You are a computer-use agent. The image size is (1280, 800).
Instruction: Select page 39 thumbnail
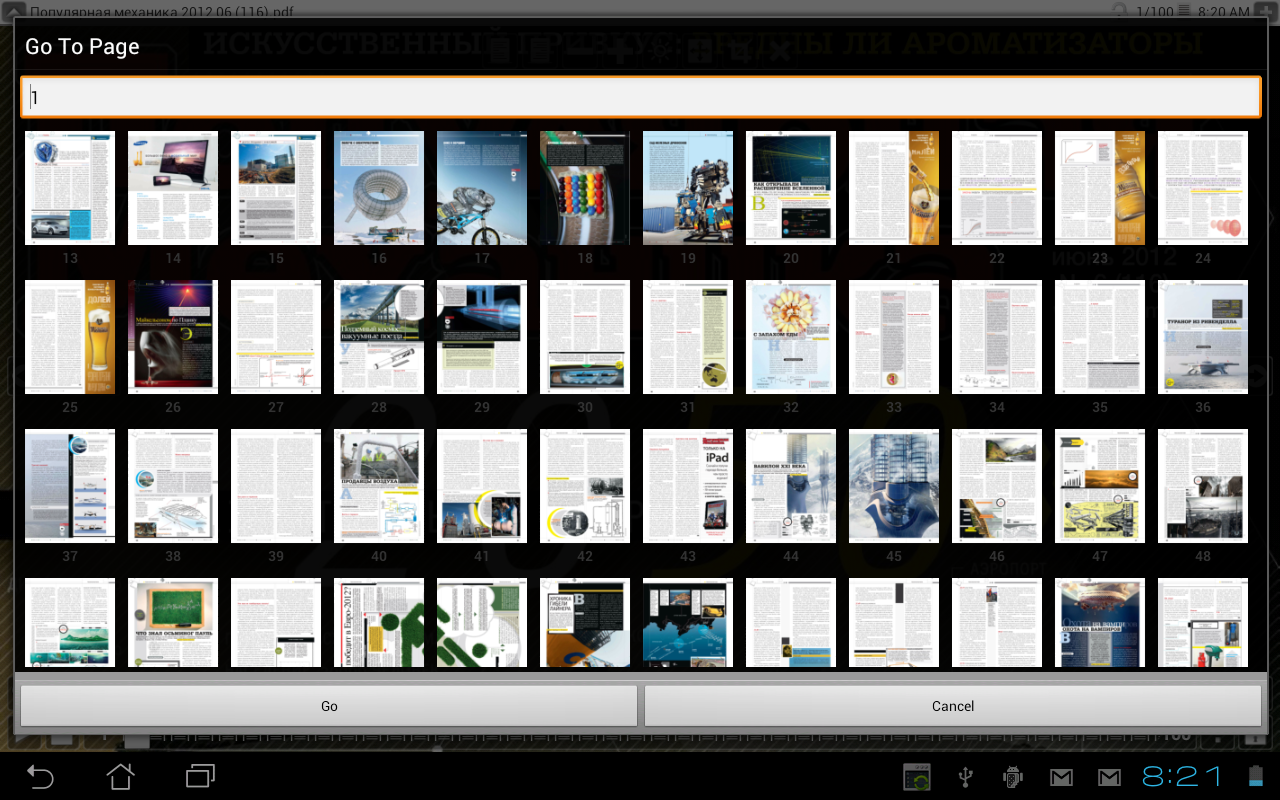(276, 486)
